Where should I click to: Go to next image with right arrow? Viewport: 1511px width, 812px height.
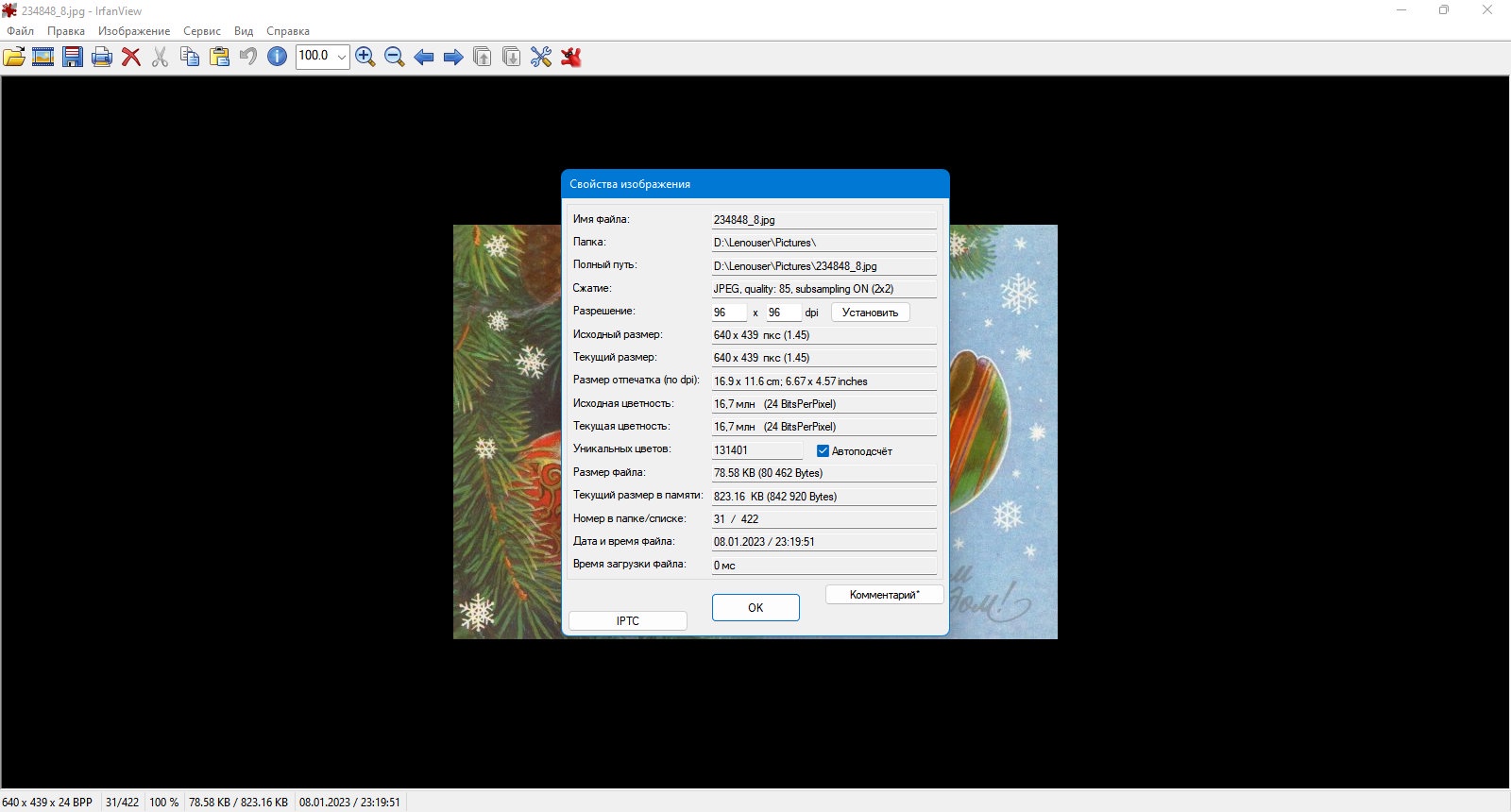[453, 57]
